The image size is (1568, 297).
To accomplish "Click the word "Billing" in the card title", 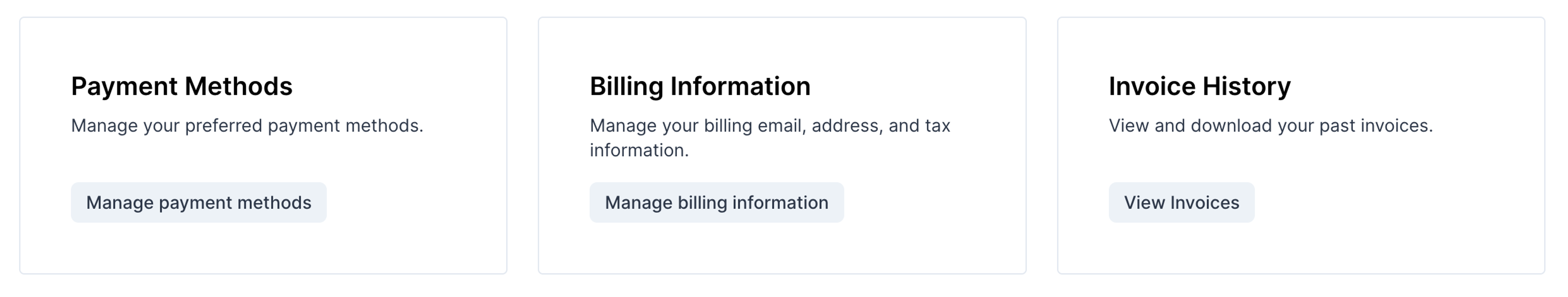I will point(626,87).
